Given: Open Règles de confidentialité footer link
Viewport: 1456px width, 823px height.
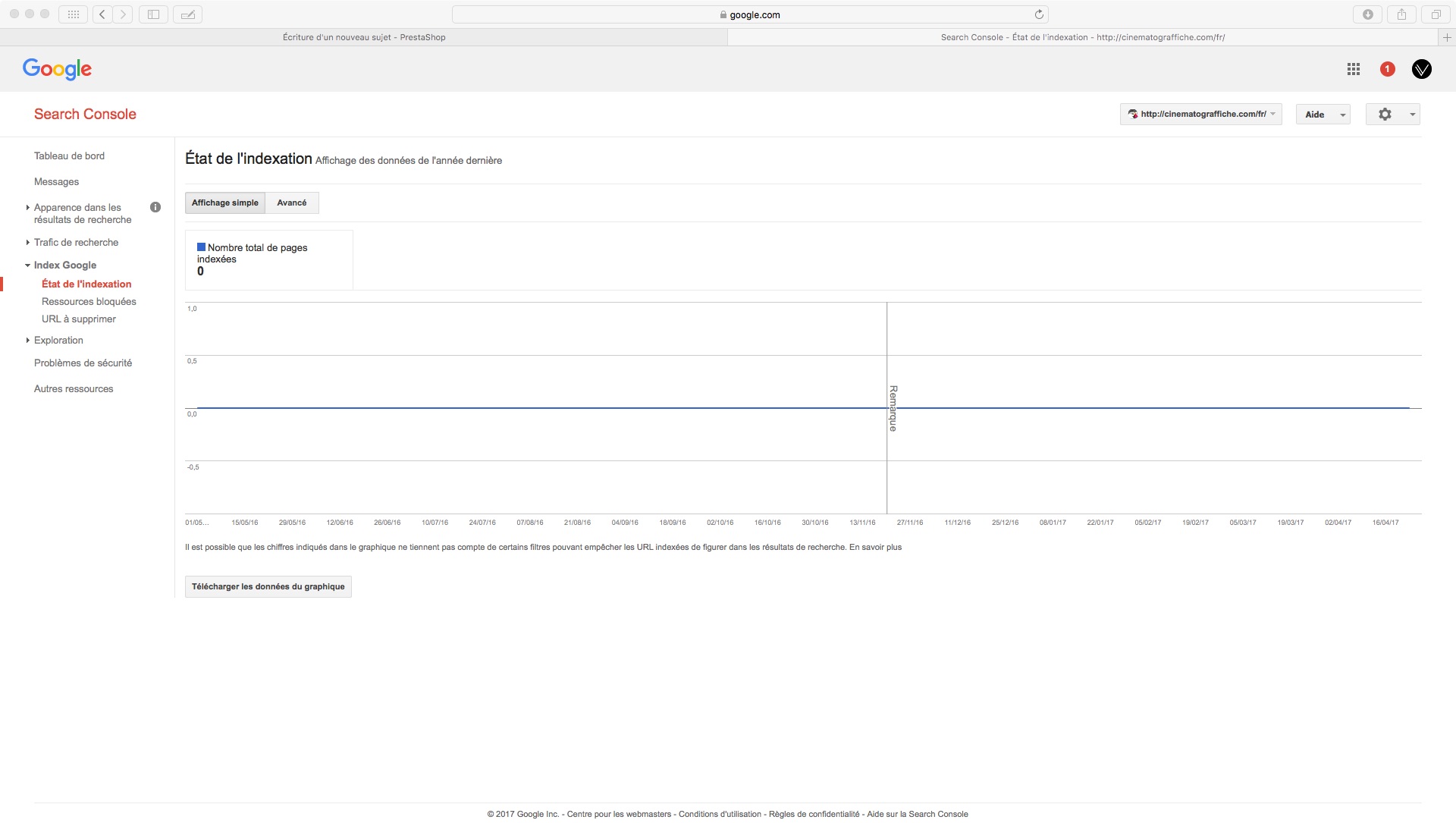Looking at the screenshot, I should [814, 815].
